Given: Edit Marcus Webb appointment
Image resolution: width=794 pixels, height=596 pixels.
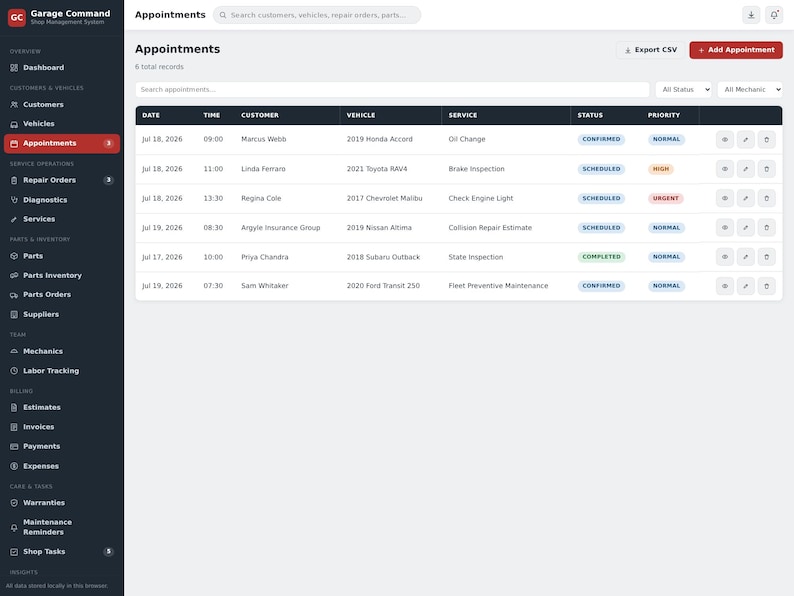Looking at the screenshot, I should coord(745,140).
